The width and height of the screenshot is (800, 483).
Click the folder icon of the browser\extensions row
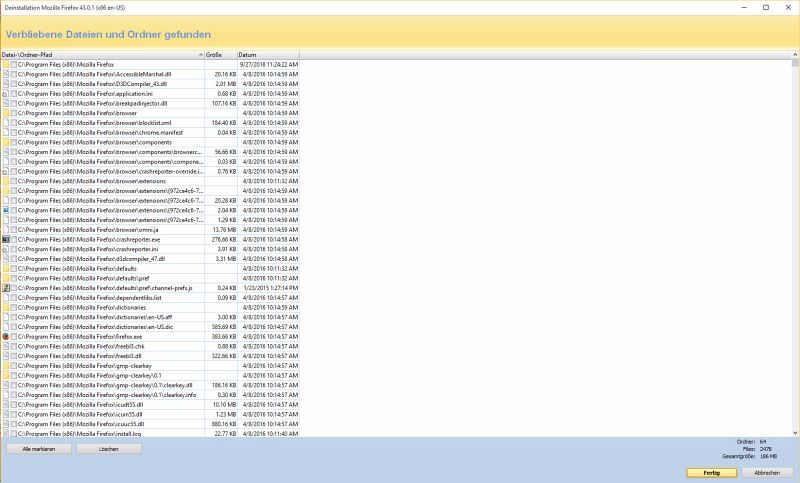coord(6,181)
